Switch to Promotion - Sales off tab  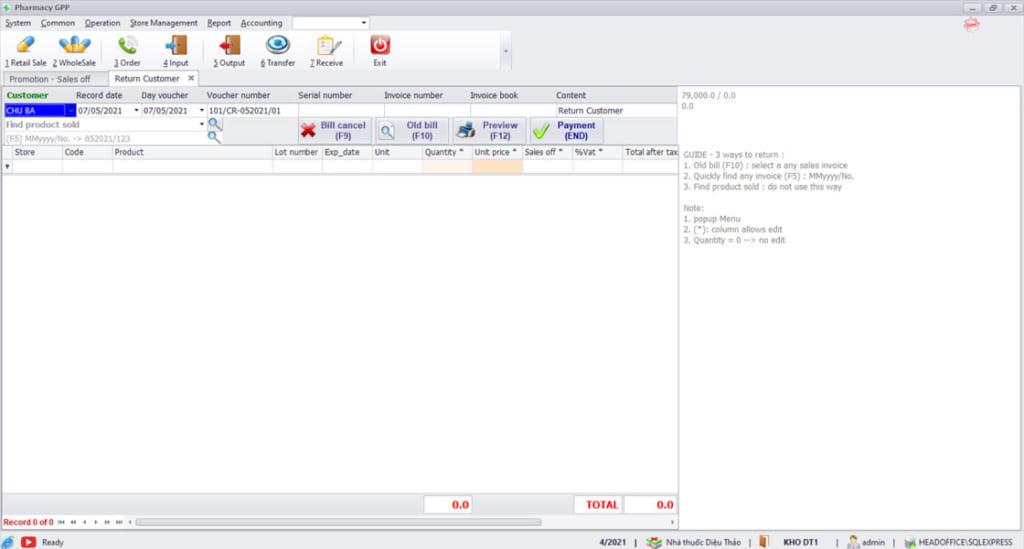pyautogui.click(x=50, y=78)
